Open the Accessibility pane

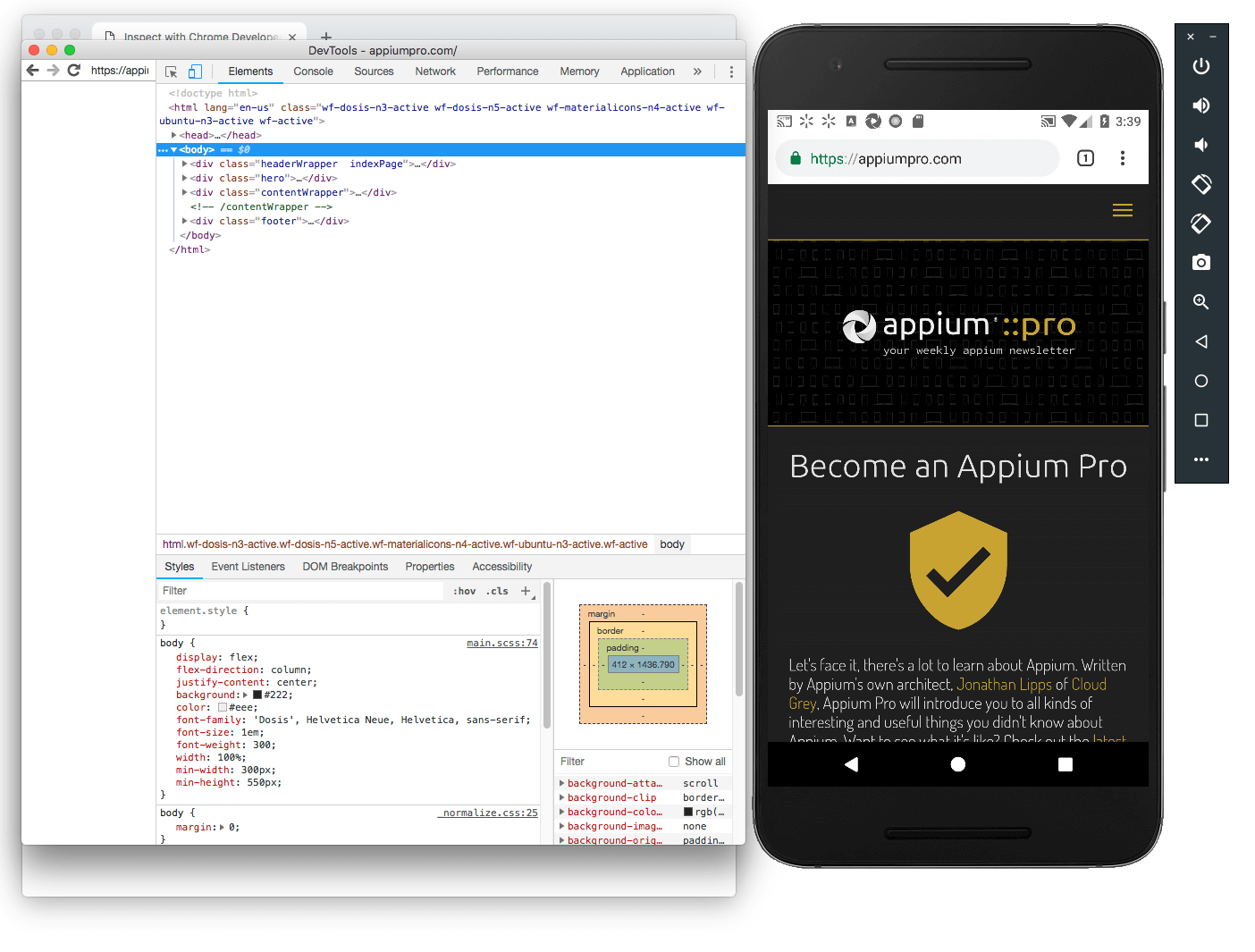point(501,567)
